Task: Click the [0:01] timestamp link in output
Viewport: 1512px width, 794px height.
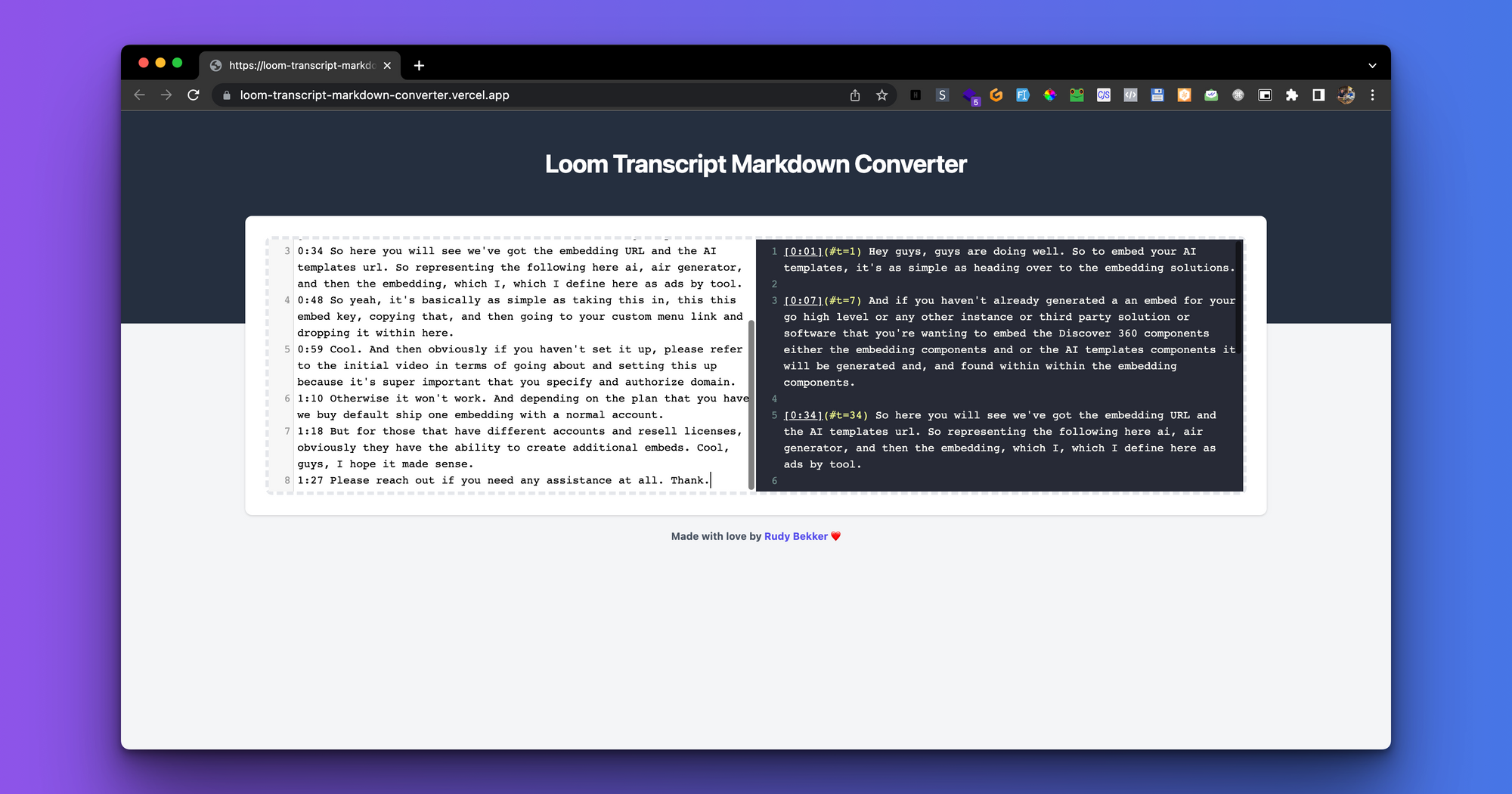Action: 803,252
